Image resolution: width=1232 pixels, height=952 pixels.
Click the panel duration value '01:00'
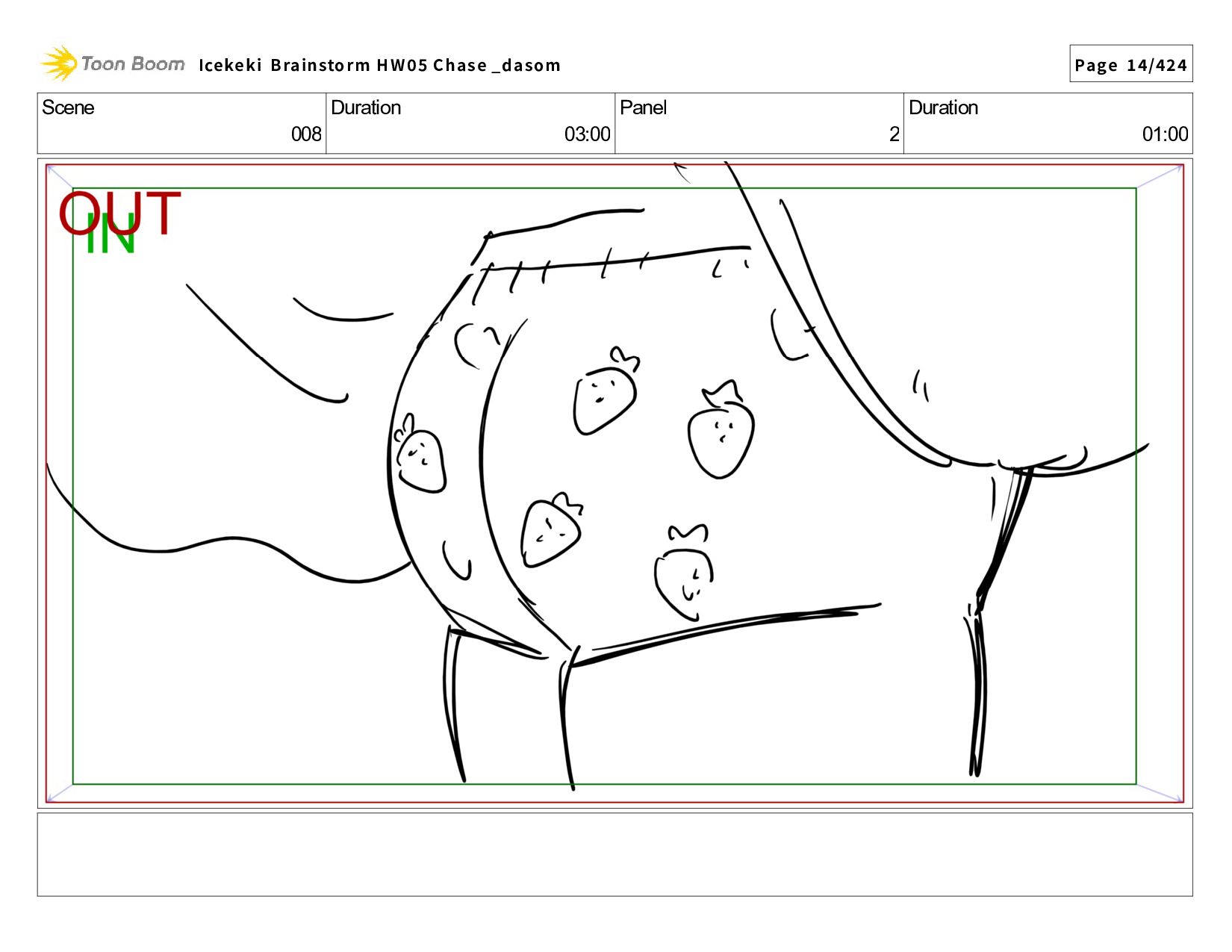[1165, 134]
